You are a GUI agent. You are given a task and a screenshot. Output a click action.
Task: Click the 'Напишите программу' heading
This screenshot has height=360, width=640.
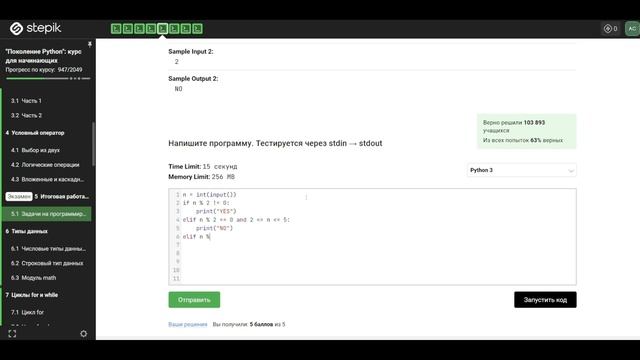(275, 143)
